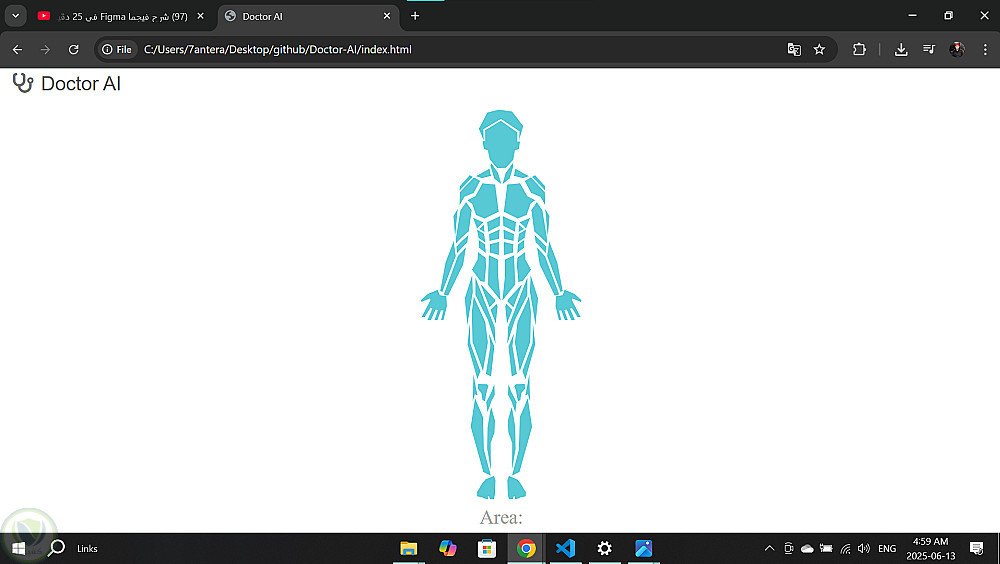Open Microsoft Store from the taskbar
The width and height of the screenshot is (1000, 564).
487,549
